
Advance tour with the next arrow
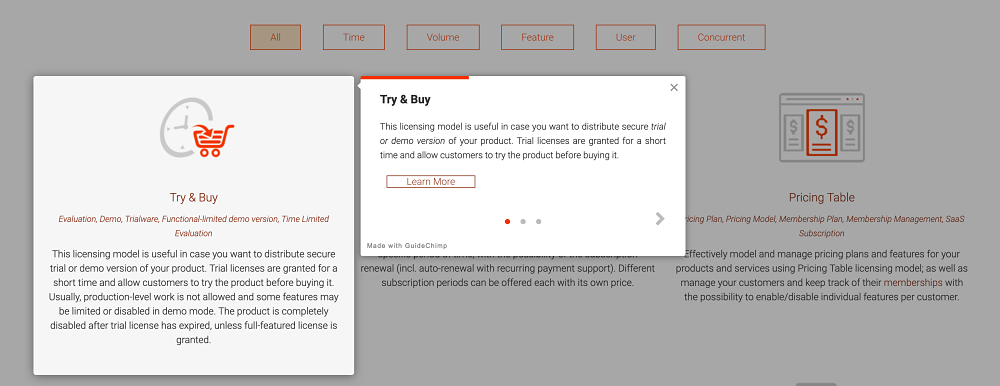[660, 219]
